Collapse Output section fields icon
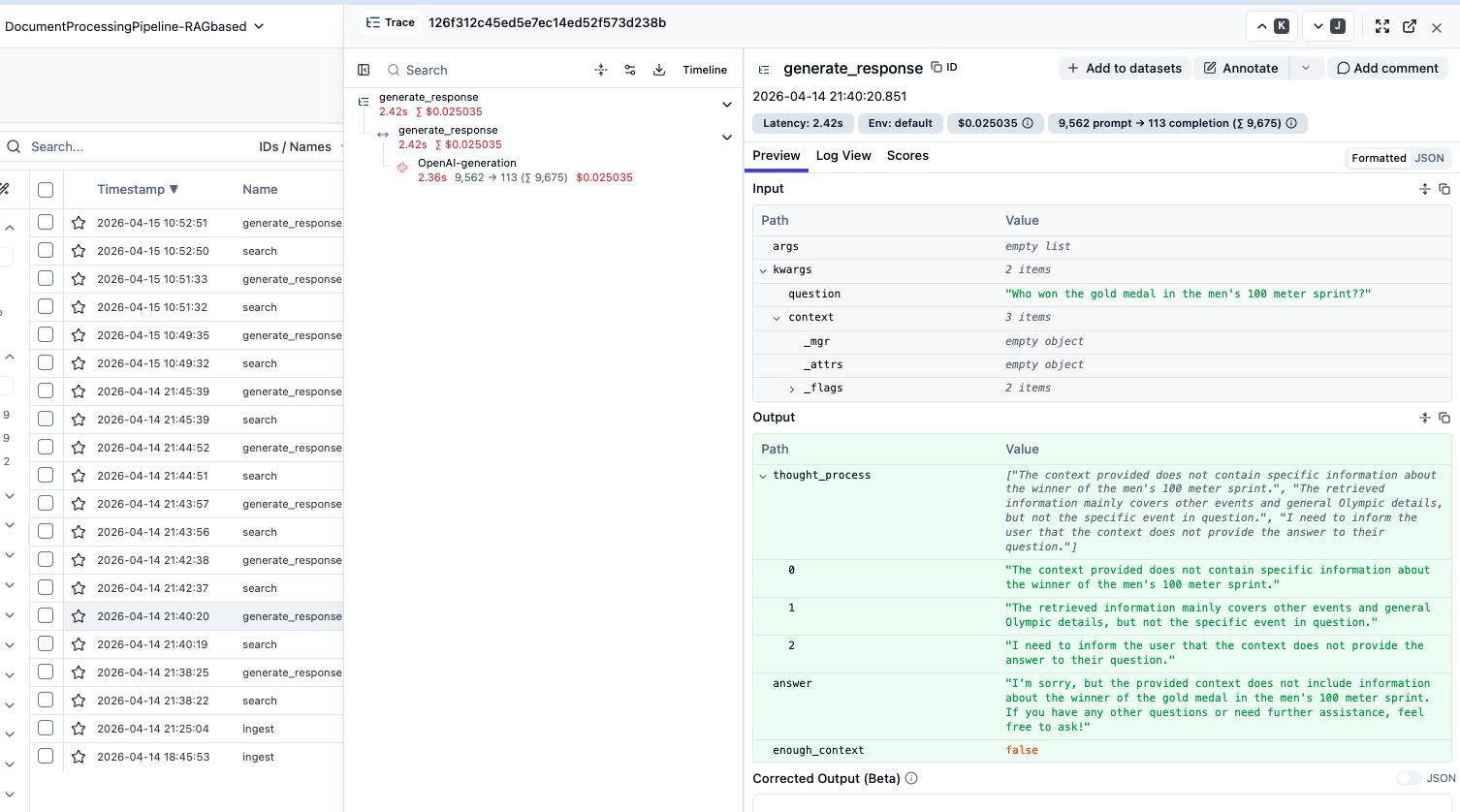 tap(1425, 418)
